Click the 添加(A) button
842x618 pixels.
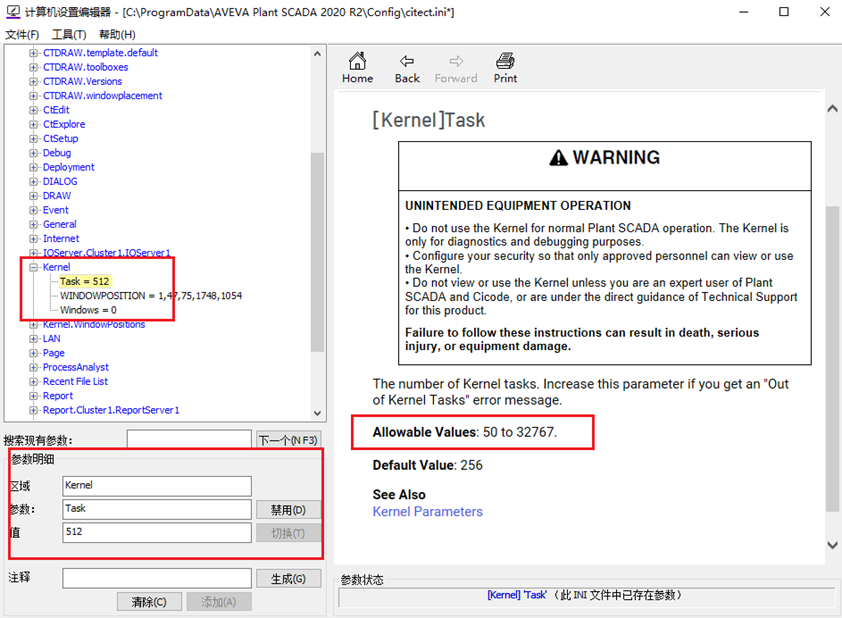tap(219, 602)
